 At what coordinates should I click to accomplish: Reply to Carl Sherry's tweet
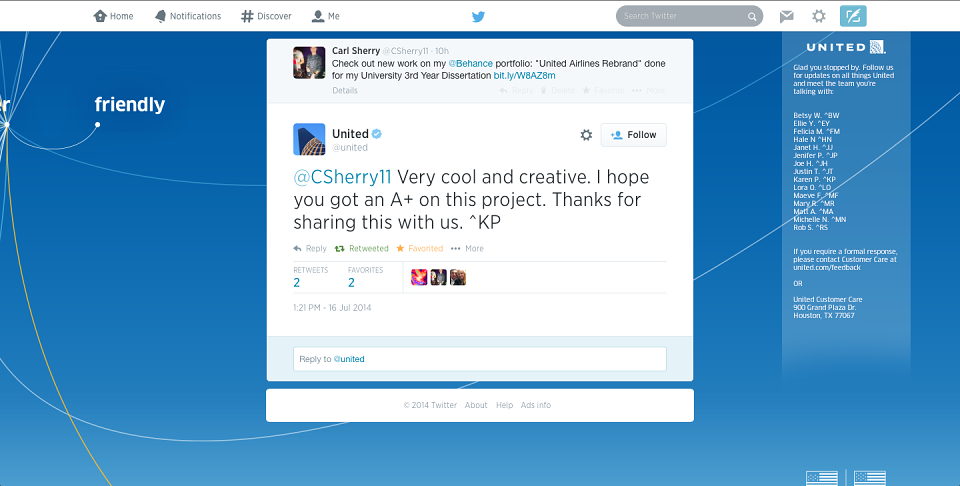pyautogui.click(x=516, y=91)
